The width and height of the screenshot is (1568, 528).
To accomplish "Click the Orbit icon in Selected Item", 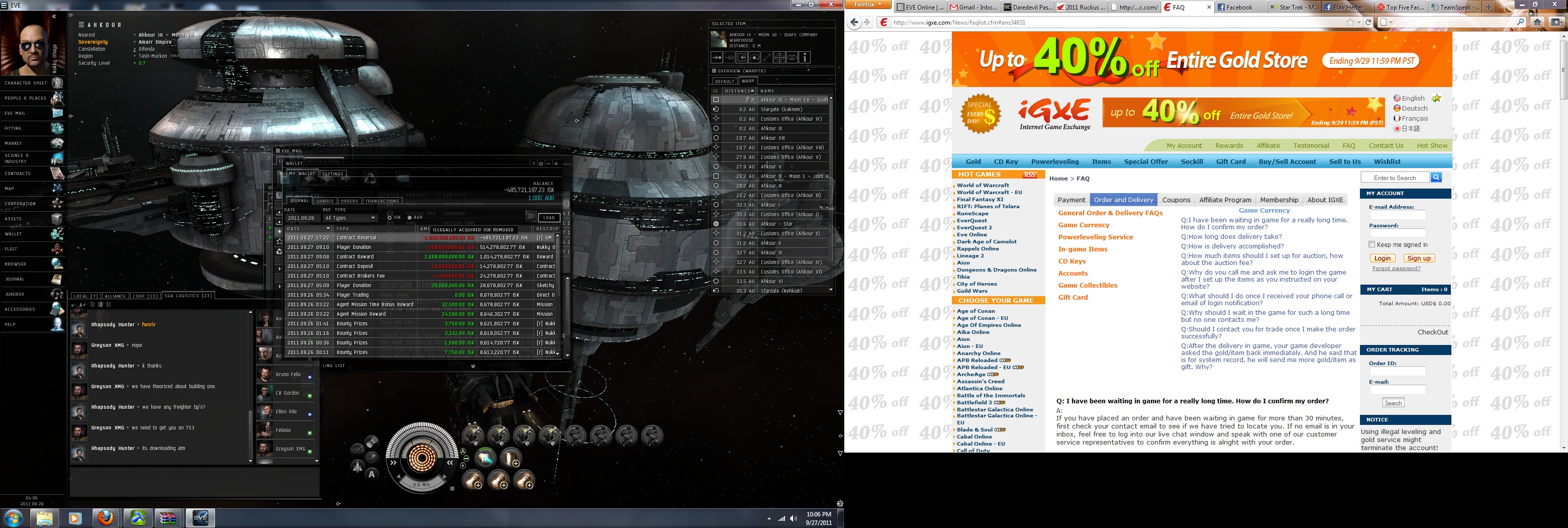I will pos(754,57).
